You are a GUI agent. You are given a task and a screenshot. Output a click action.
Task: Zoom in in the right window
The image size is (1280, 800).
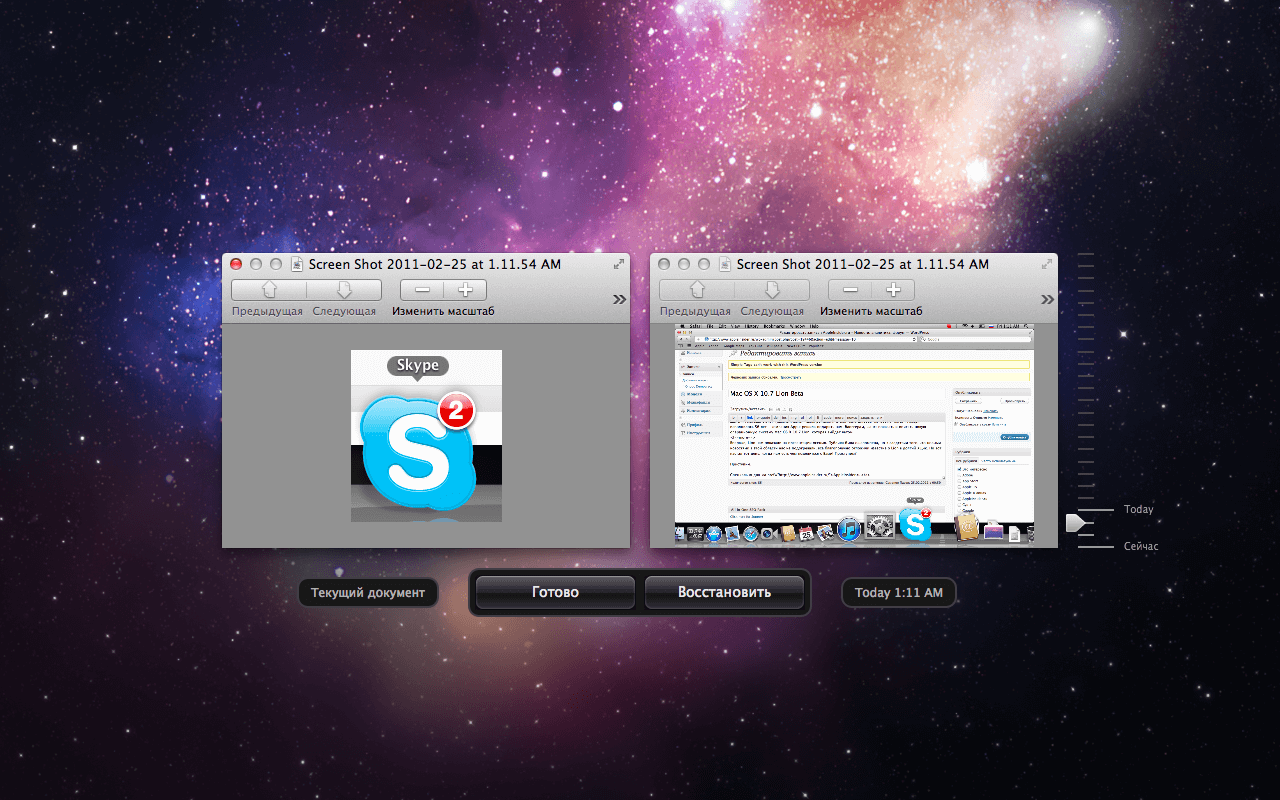[893, 290]
